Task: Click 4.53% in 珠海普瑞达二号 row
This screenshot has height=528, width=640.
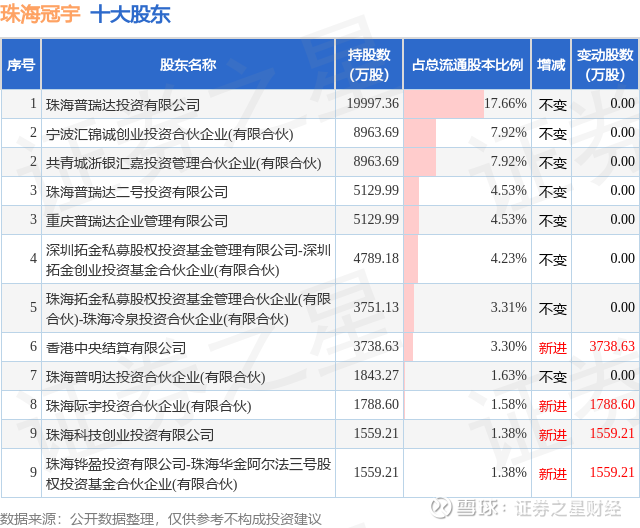Action: (x=509, y=190)
